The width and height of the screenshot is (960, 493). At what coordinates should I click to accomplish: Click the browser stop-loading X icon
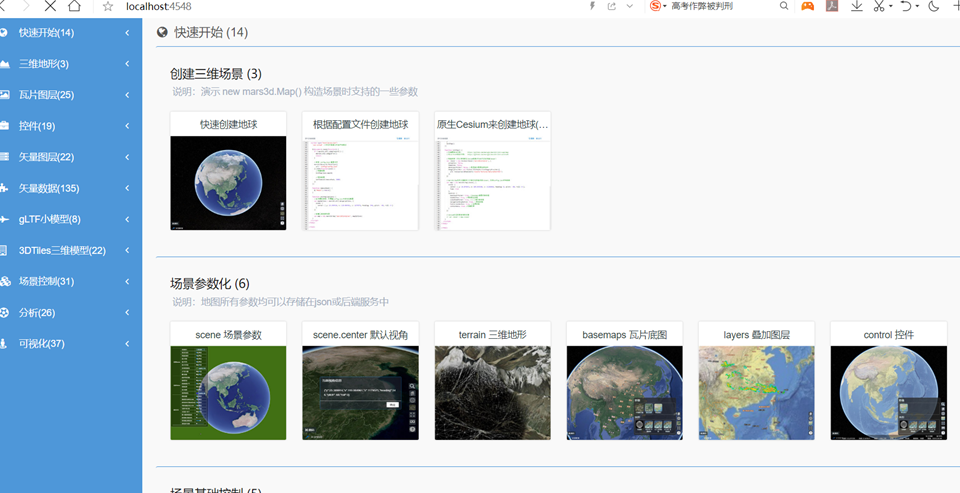[50, 6]
